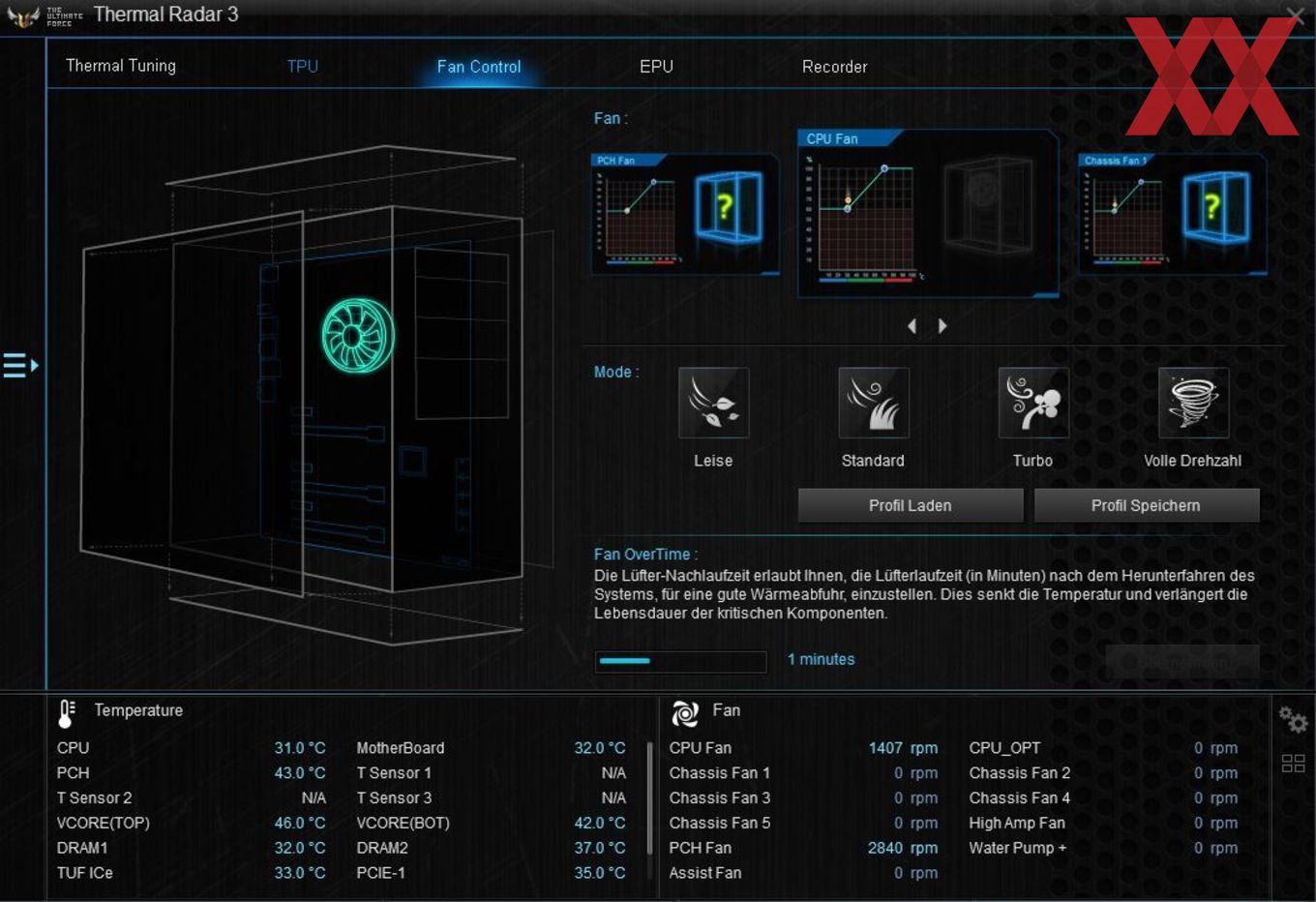
Task: Click the PCH temperature value 43.0 °C
Action: click(x=300, y=773)
